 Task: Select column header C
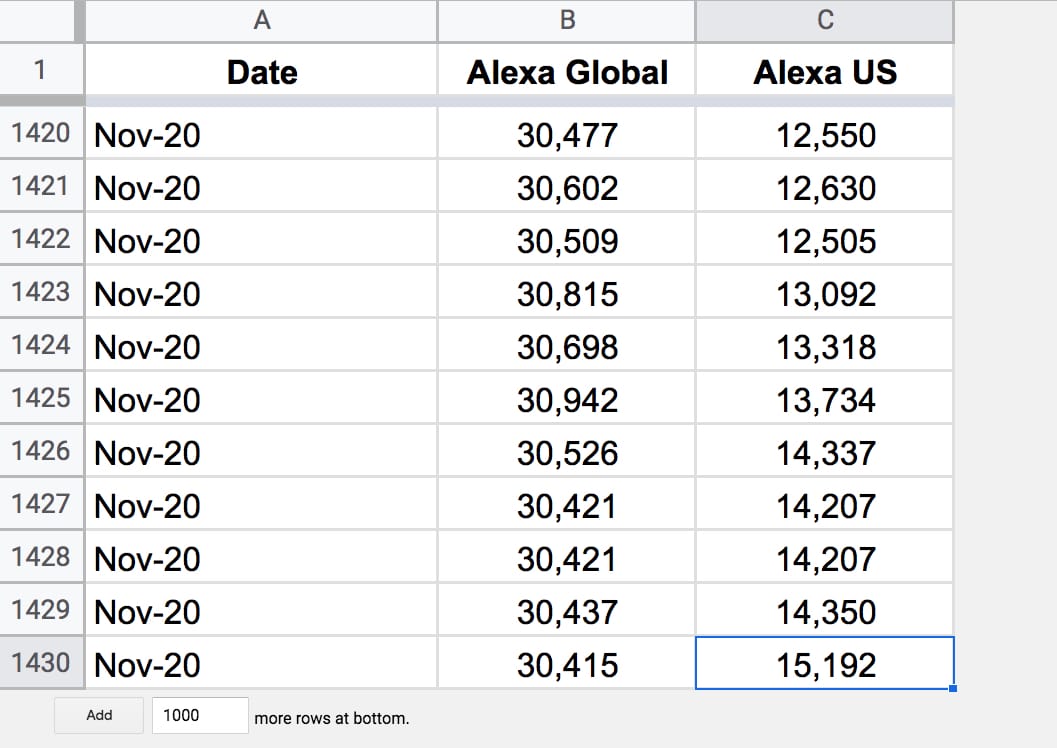click(824, 21)
